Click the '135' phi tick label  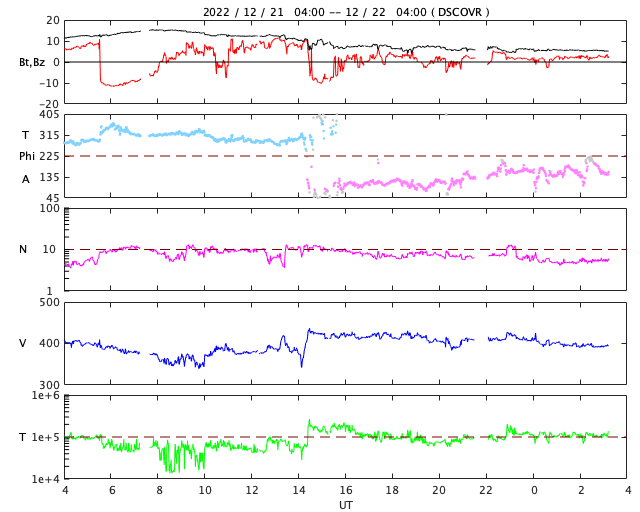(x=49, y=178)
